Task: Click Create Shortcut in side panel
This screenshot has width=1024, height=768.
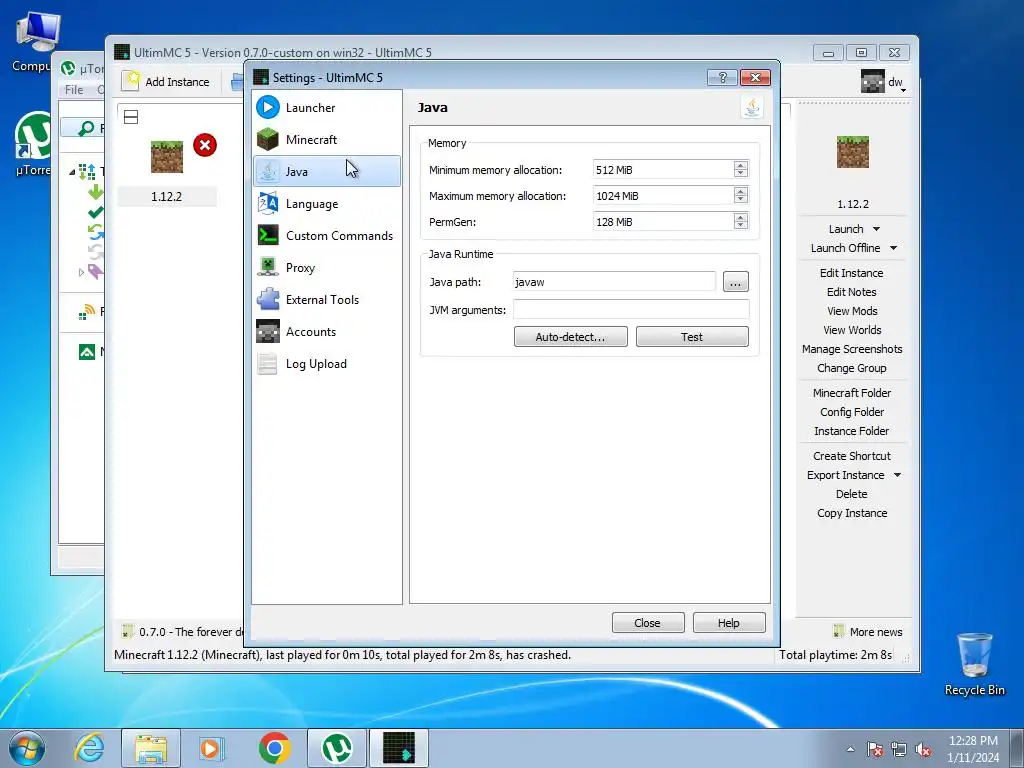Action: click(x=852, y=456)
